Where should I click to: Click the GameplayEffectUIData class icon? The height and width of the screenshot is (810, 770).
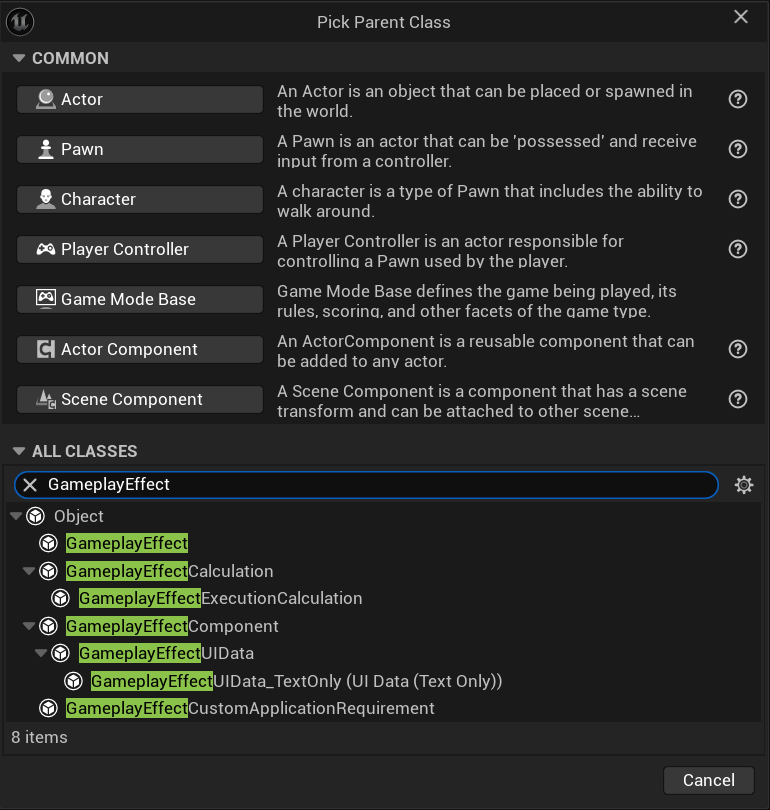[x=61, y=653]
